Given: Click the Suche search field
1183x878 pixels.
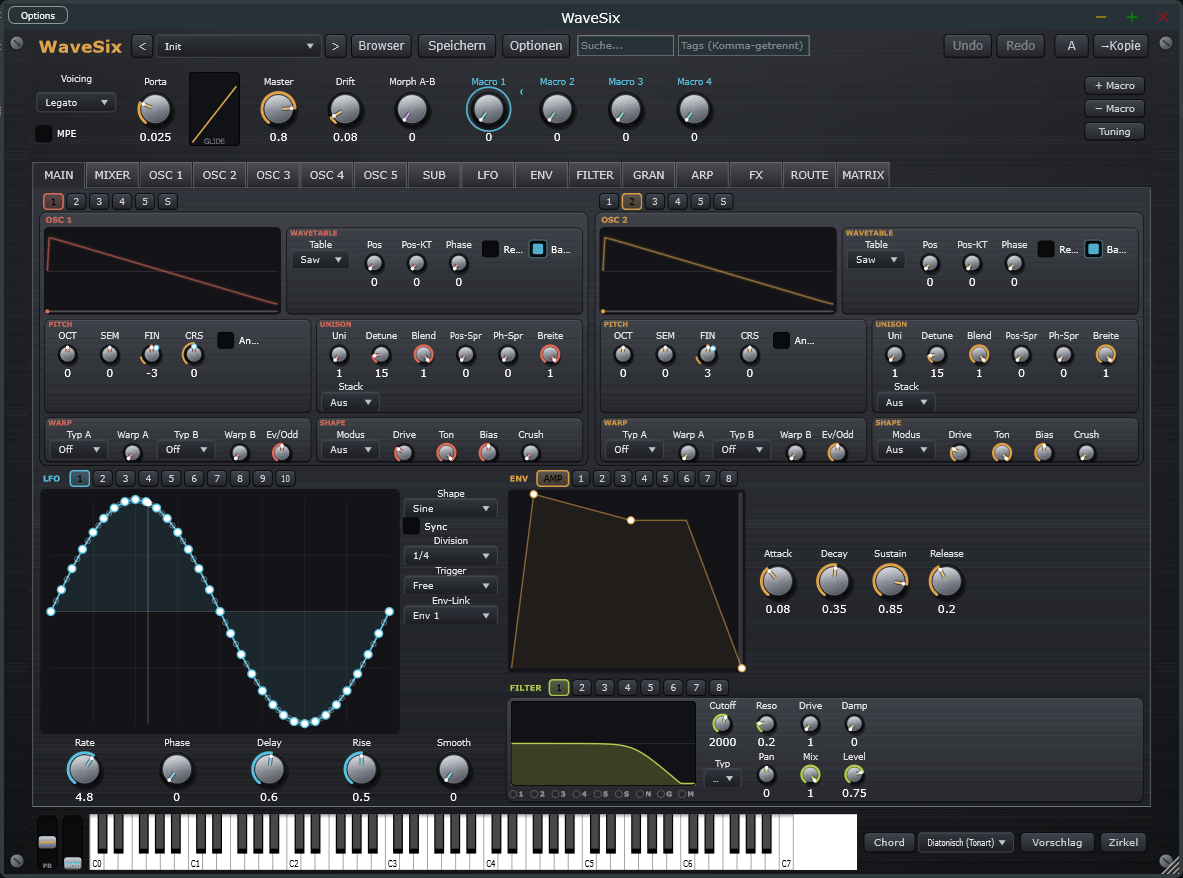Looking at the screenshot, I should coord(625,46).
